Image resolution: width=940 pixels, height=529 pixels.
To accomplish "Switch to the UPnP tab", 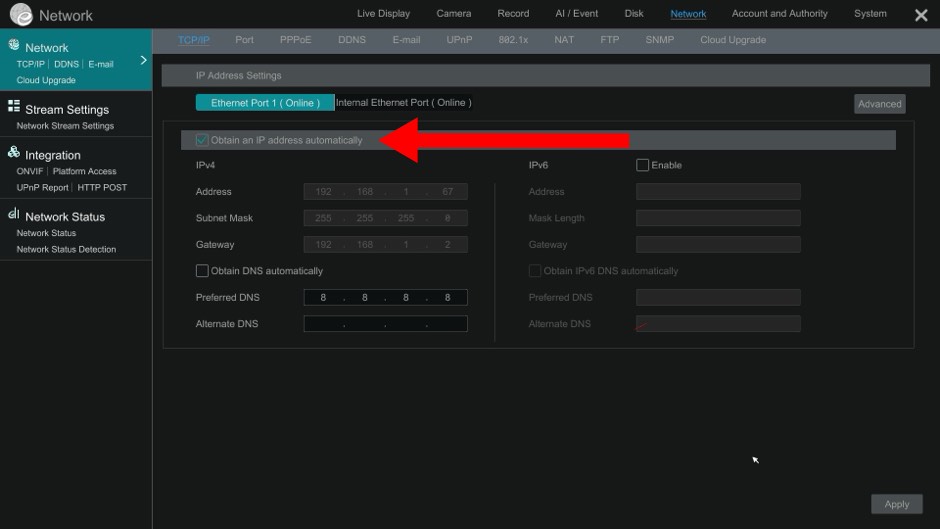I will [x=459, y=40].
